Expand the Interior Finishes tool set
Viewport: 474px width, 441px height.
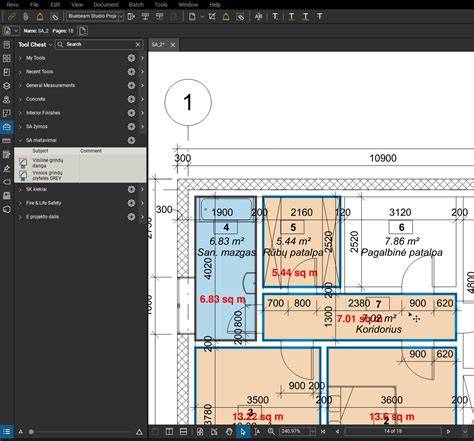[x=20, y=113]
